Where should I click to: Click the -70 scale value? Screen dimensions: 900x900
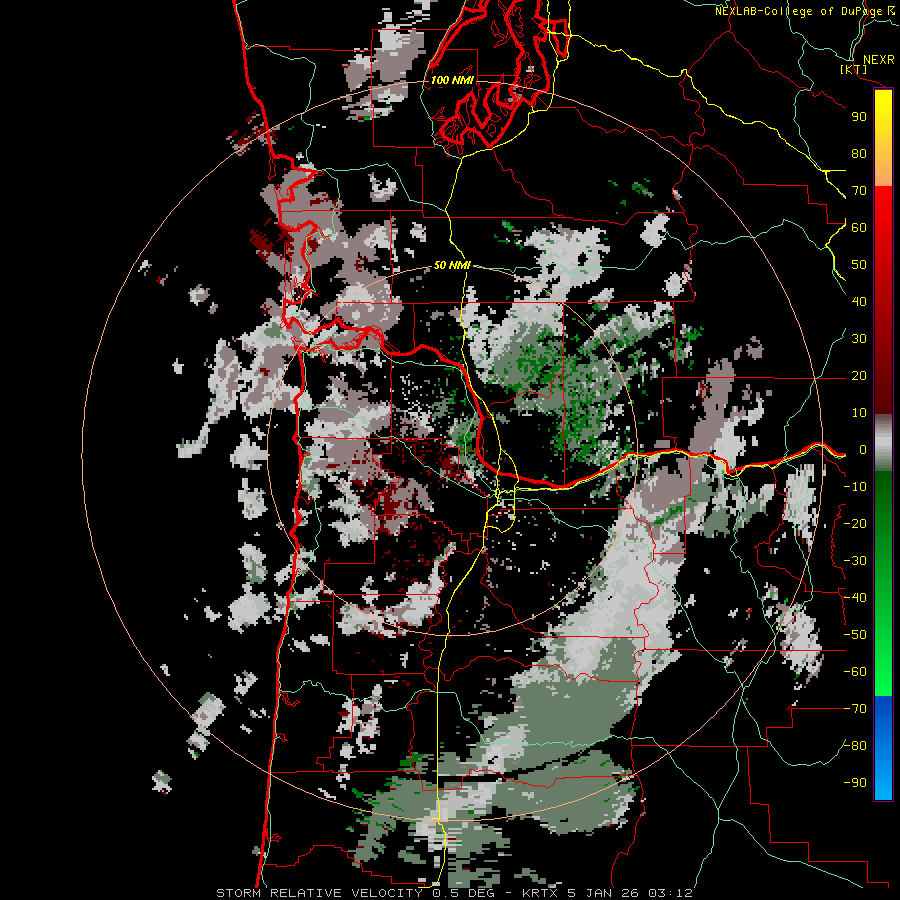click(x=855, y=709)
